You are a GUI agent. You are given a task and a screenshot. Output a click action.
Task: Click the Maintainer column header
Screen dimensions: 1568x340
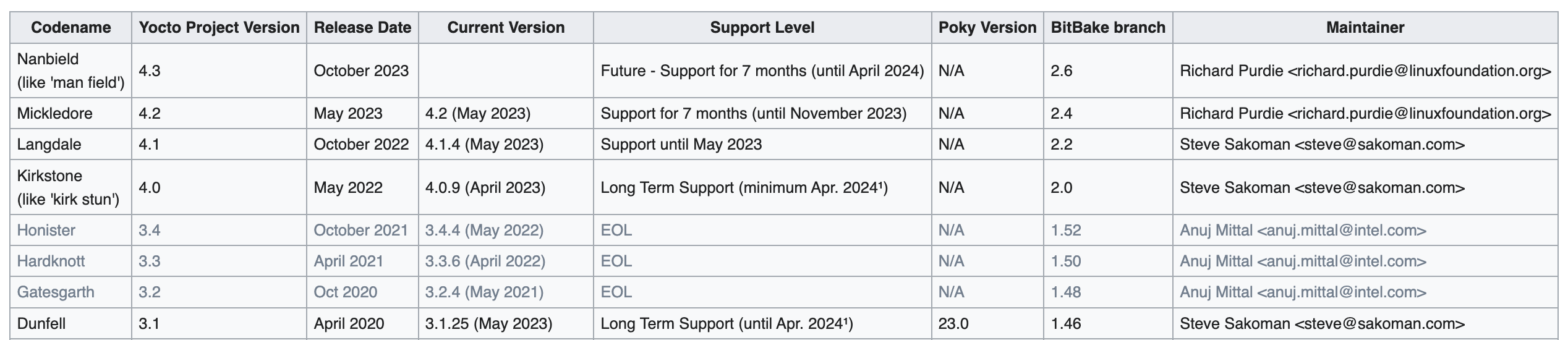point(1365,28)
